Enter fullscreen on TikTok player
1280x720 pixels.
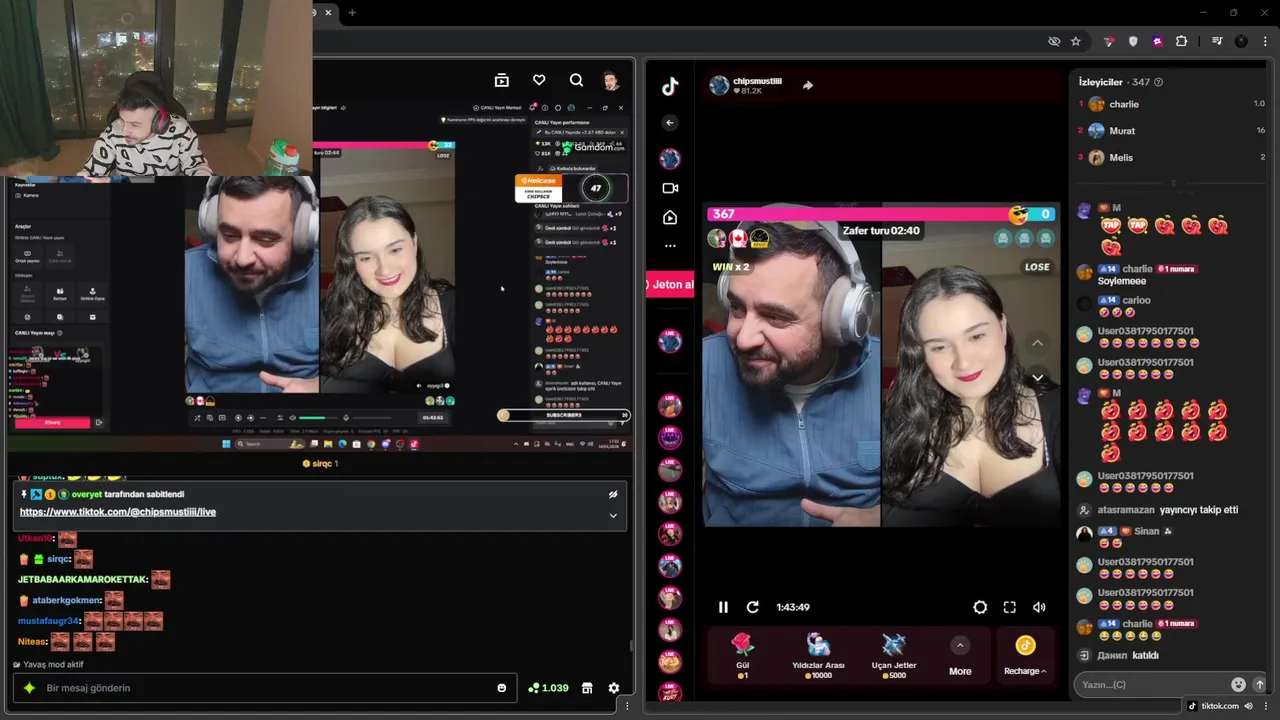coord(1010,607)
